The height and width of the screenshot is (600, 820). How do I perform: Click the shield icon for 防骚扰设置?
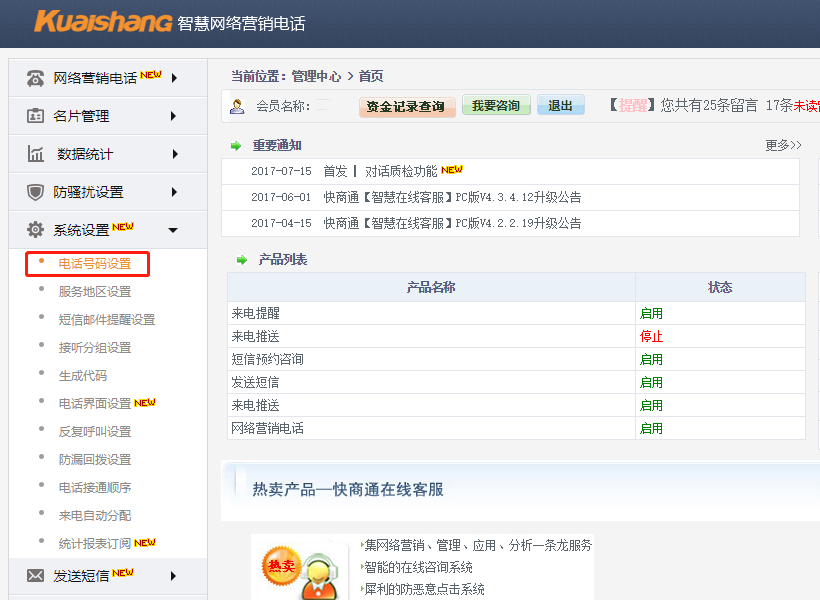tap(36, 192)
